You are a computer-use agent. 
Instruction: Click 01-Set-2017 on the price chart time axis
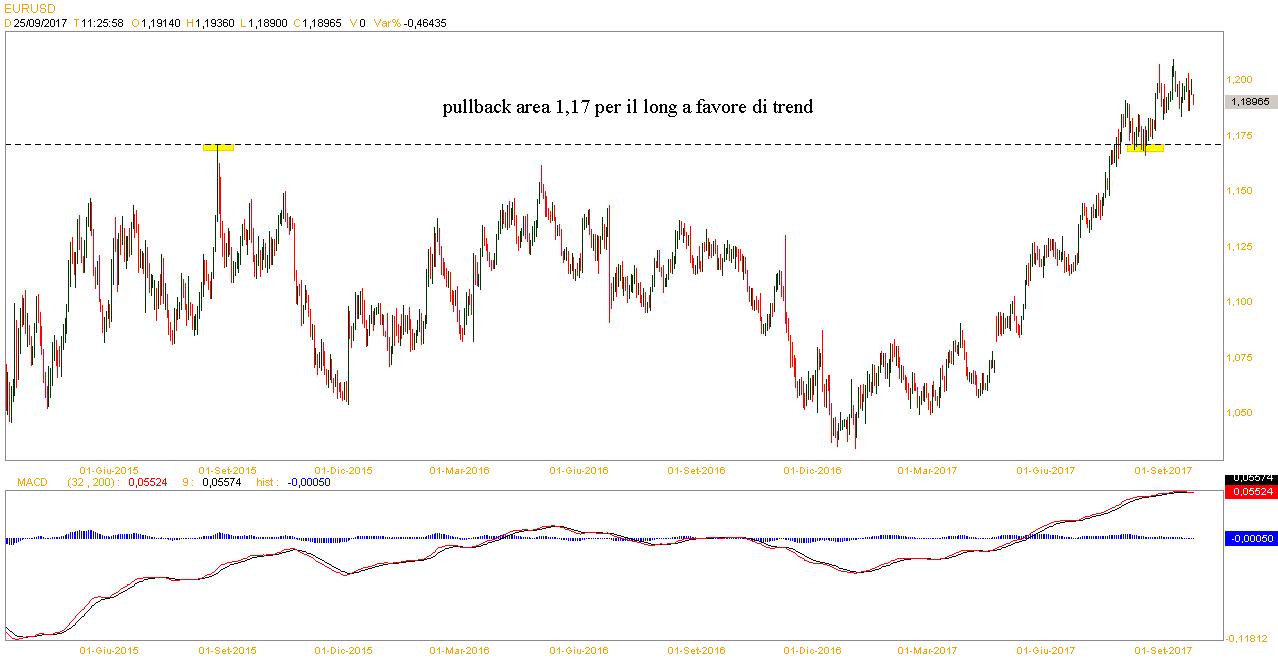tap(1163, 469)
